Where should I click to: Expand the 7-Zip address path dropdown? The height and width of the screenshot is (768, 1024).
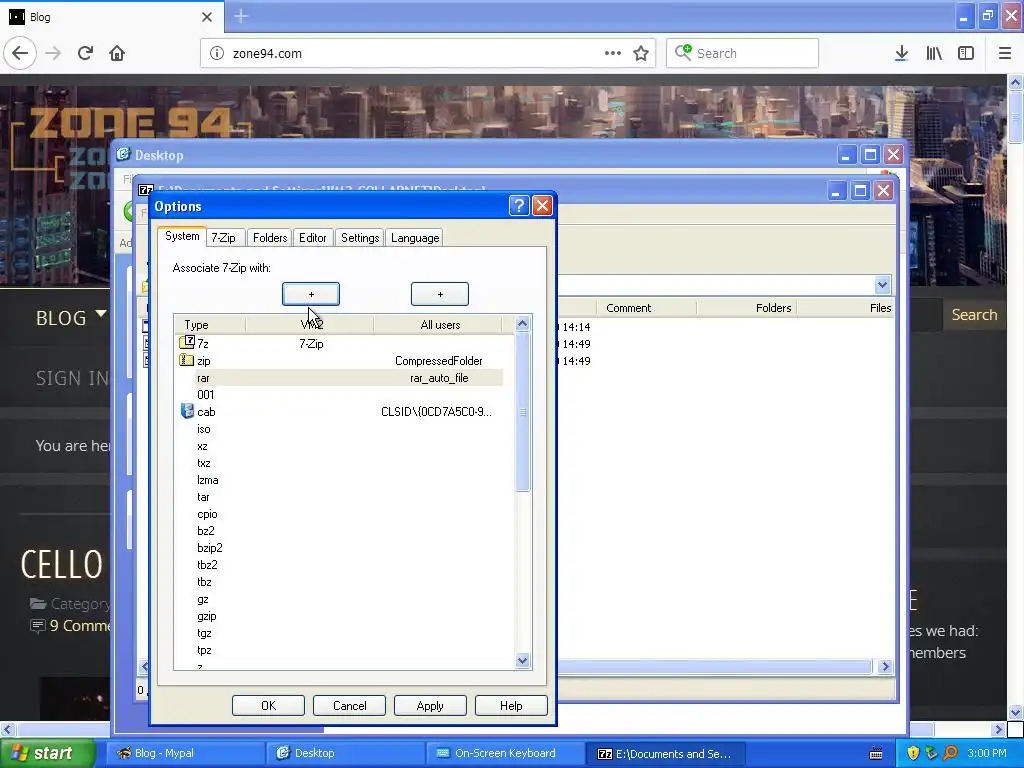click(882, 285)
